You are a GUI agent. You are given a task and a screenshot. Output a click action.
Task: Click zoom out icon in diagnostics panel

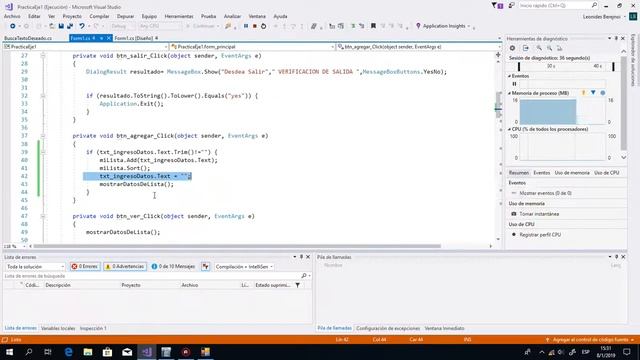coord(549,48)
